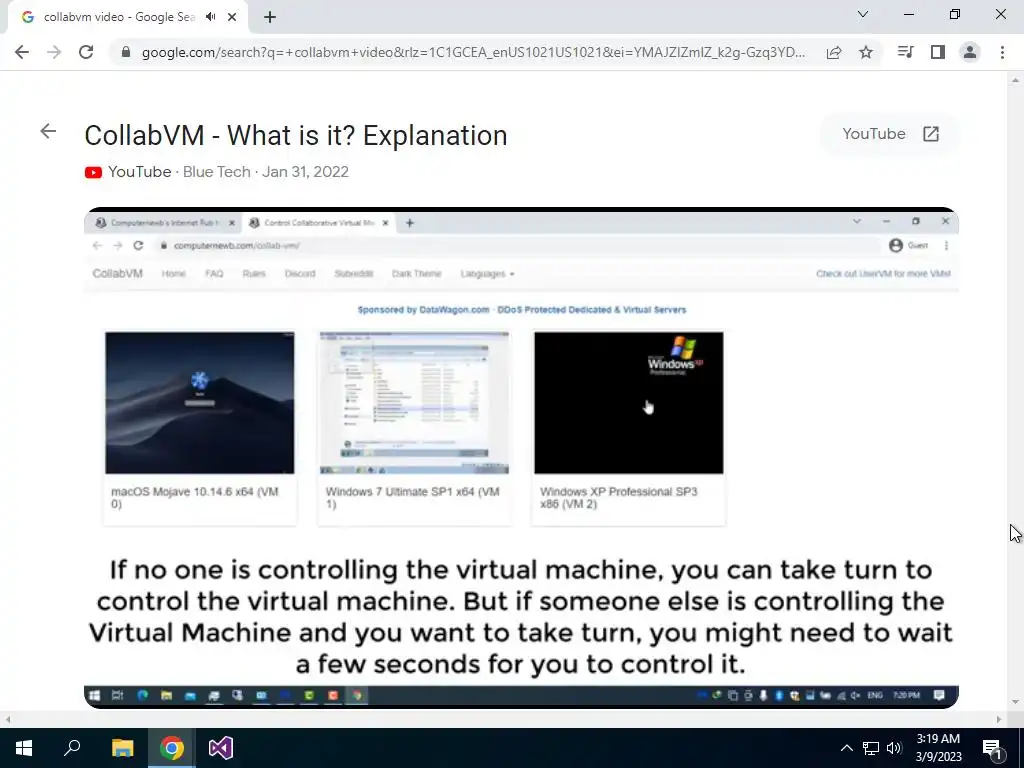The width and height of the screenshot is (1024, 768).
Task: Go back with the browser back arrow
Action: (22, 52)
